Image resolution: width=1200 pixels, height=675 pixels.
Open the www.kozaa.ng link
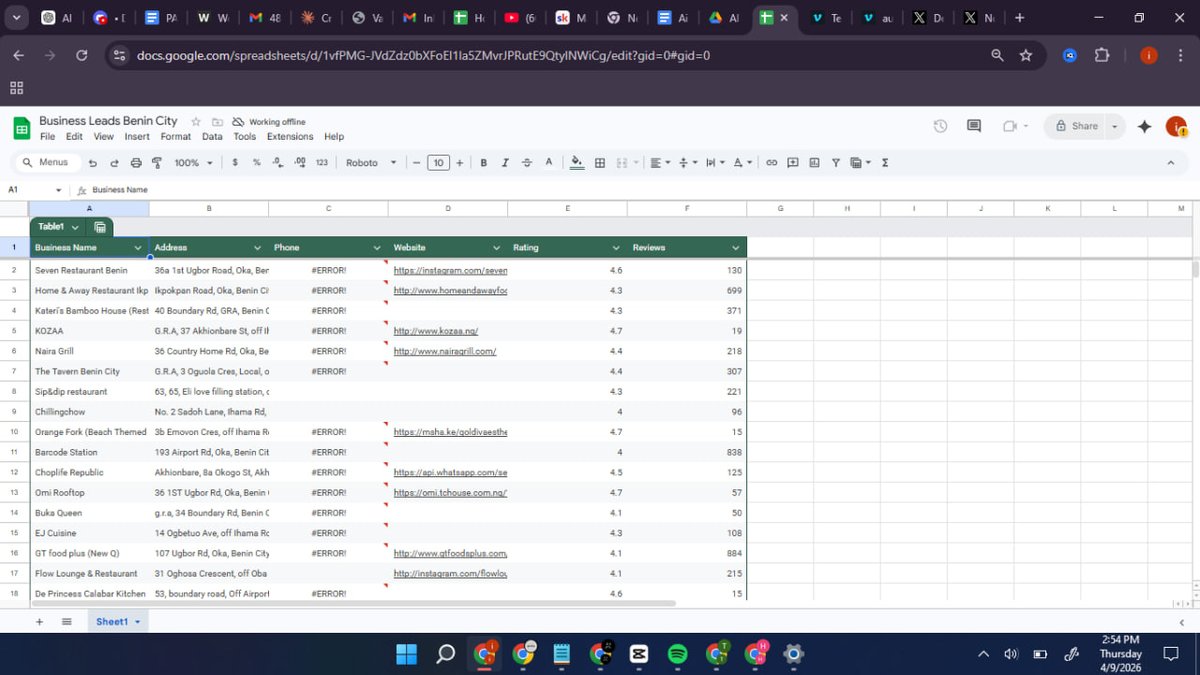[x=436, y=331]
